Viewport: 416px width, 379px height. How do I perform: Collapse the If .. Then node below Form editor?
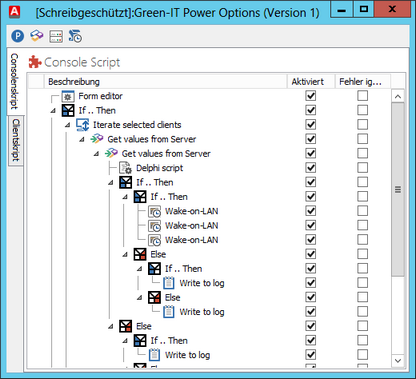click(x=53, y=111)
